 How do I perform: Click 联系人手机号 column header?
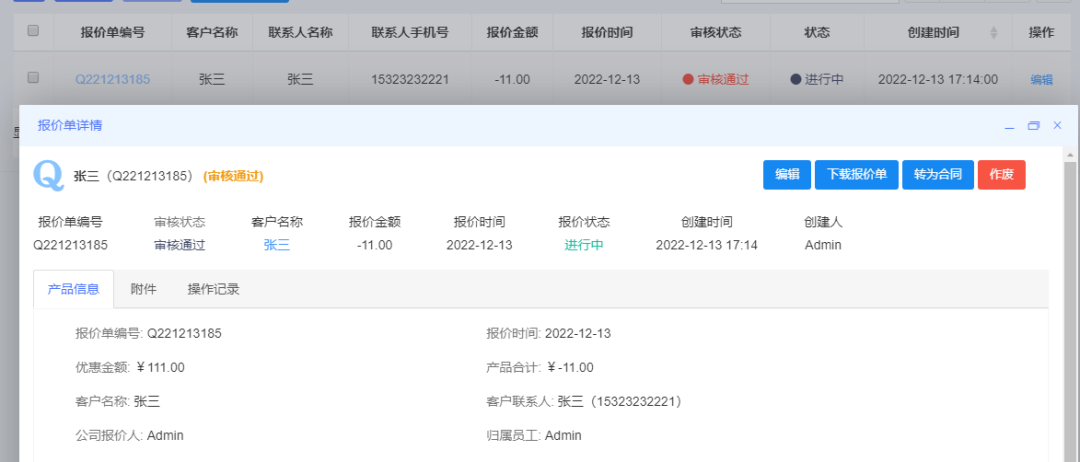[x=410, y=32]
